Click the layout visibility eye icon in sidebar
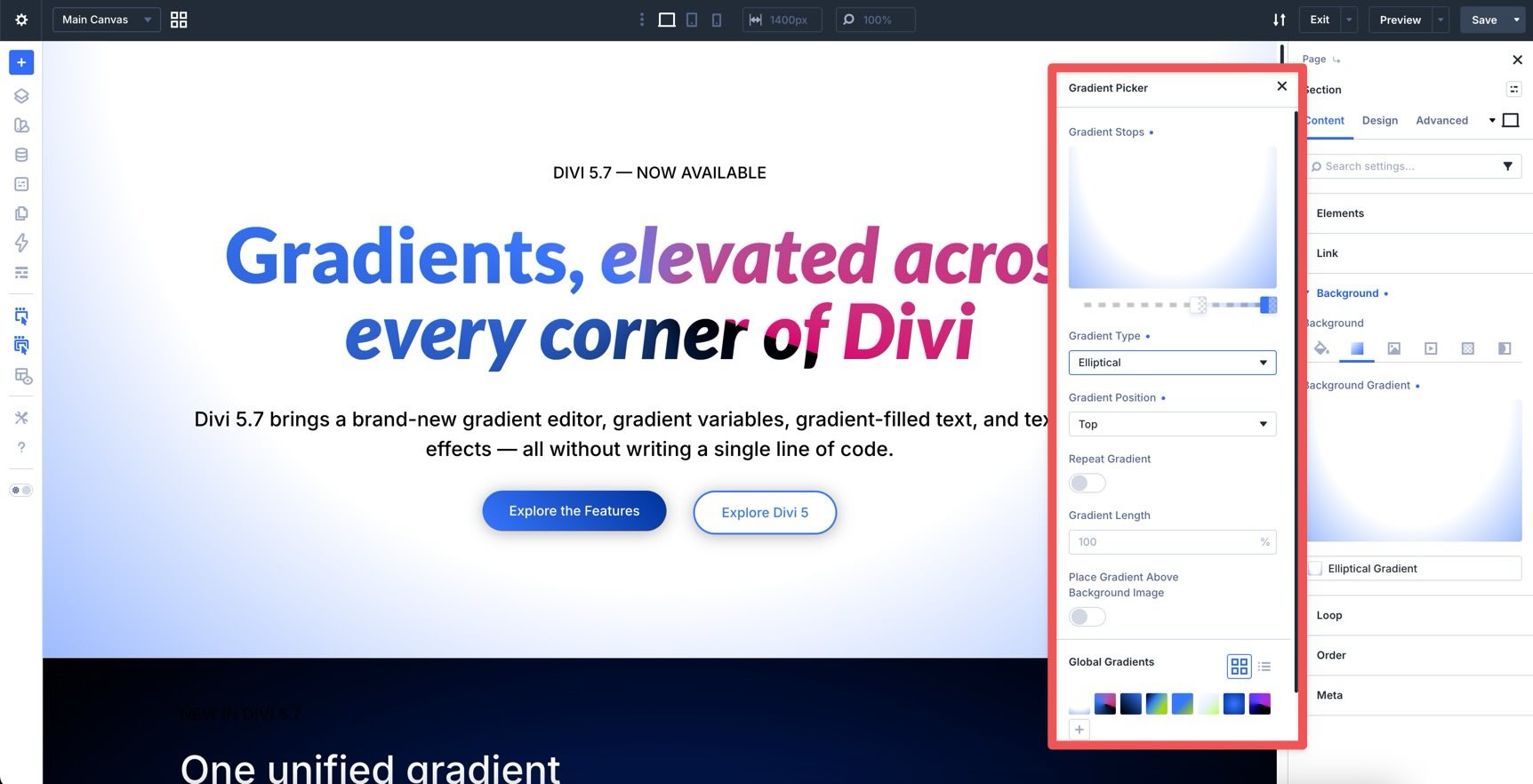 23,376
